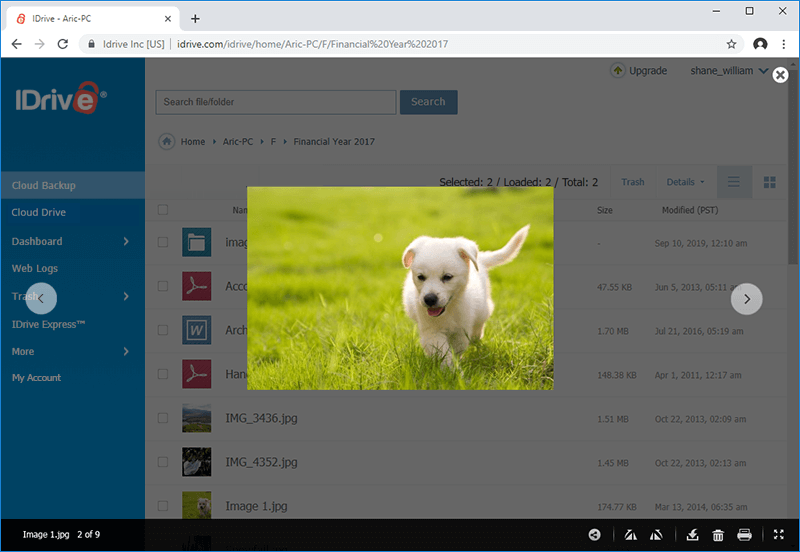Rotate the image right (clockwise)
This screenshot has width=800, height=552.
pos(656,535)
